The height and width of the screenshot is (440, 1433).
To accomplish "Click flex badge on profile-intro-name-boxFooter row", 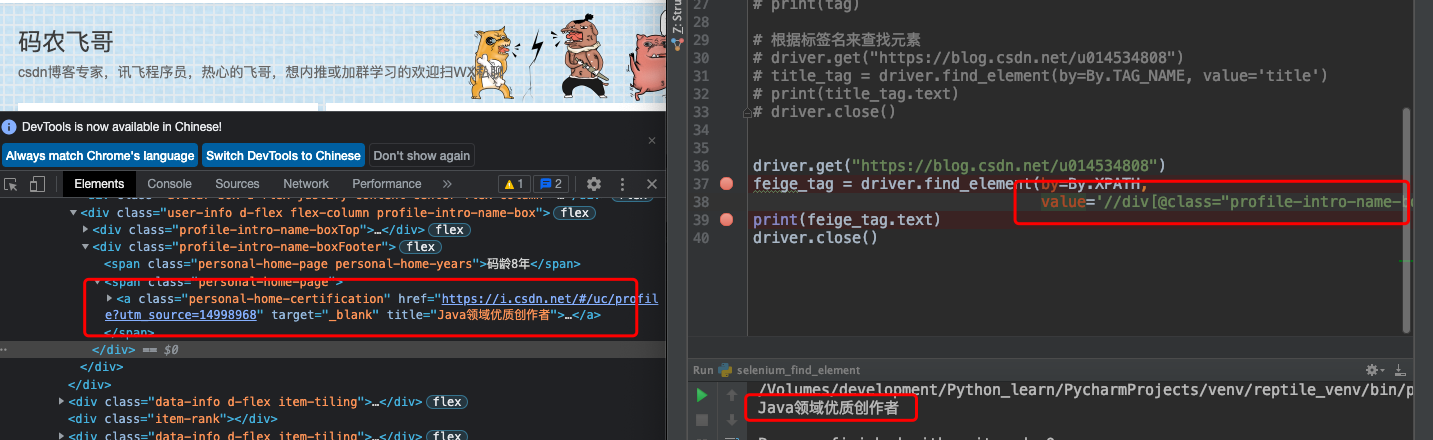I will coord(420,247).
